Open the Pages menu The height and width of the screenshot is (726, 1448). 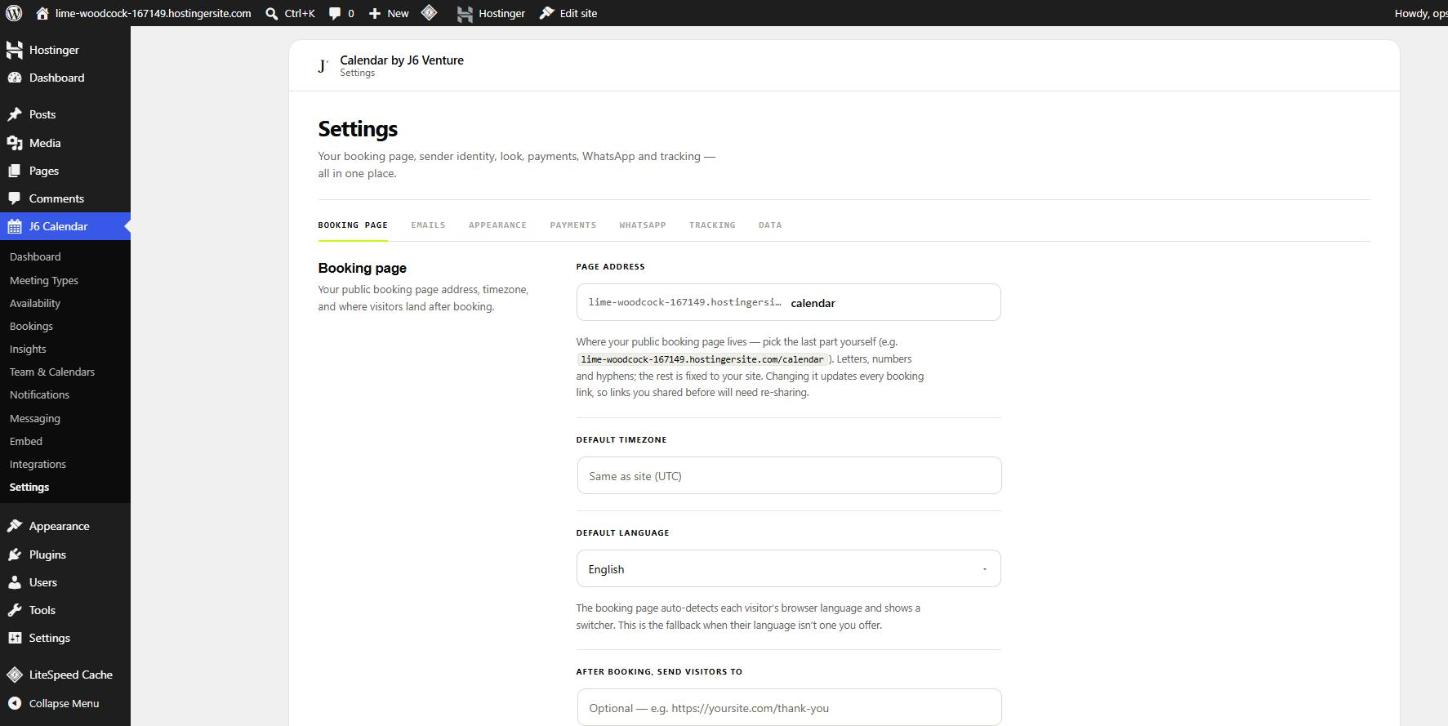pos(65,171)
